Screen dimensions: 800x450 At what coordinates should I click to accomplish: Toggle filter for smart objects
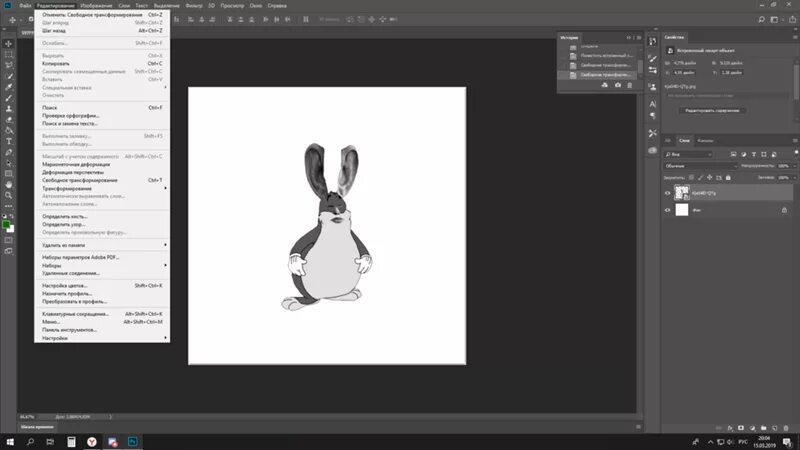(774, 154)
